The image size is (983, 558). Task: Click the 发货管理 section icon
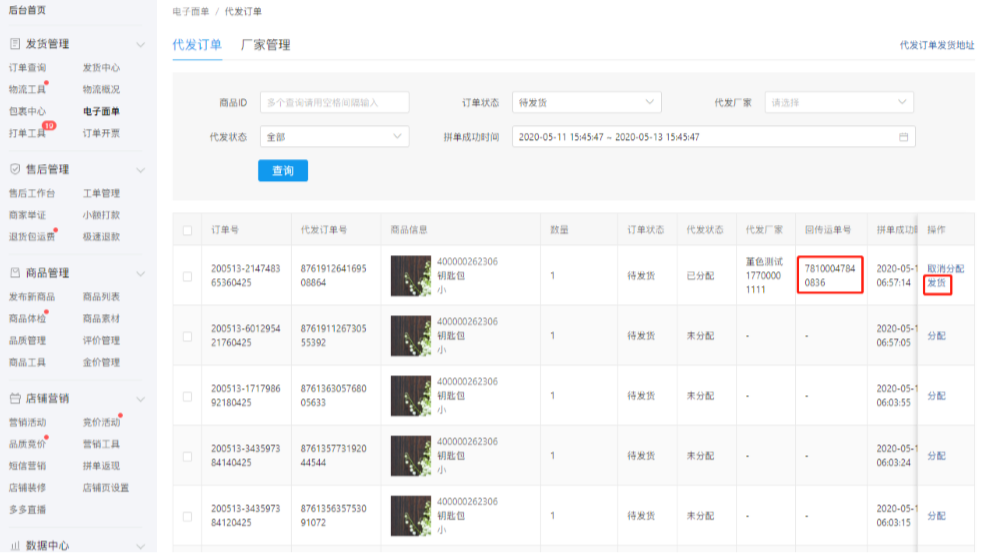point(15,44)
